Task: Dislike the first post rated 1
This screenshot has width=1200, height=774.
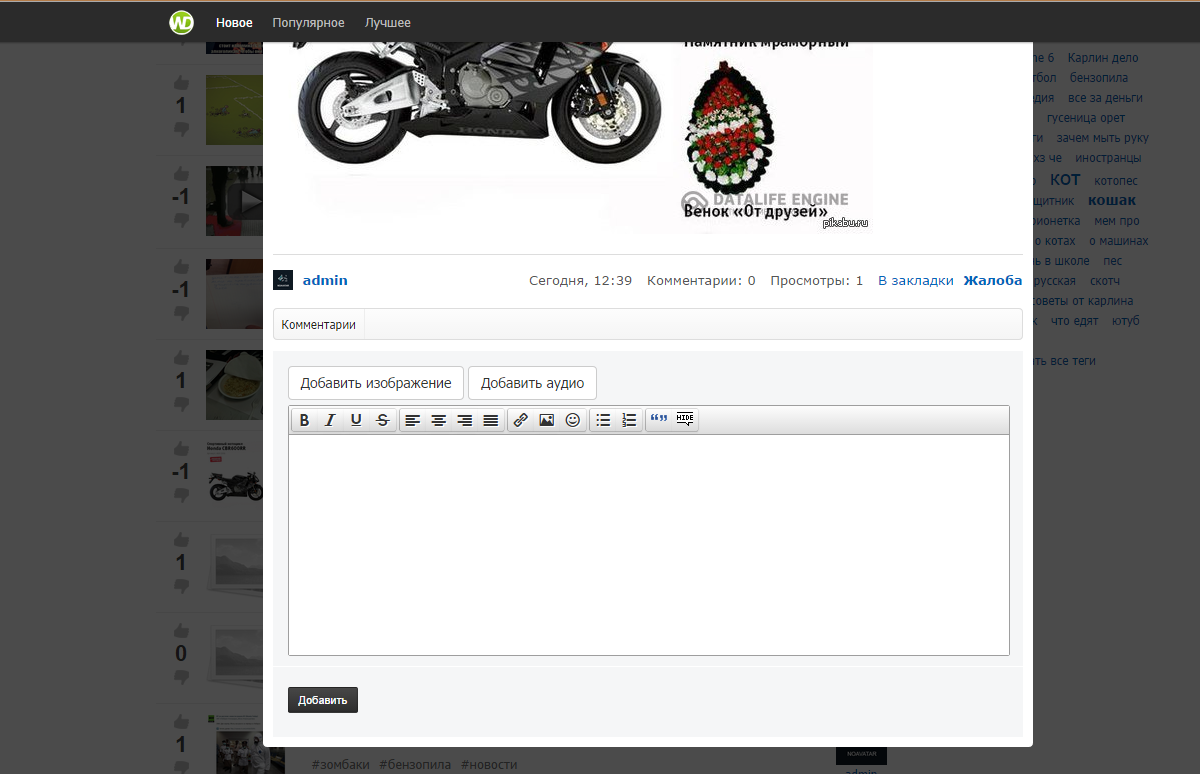Action: coord(181,129)
